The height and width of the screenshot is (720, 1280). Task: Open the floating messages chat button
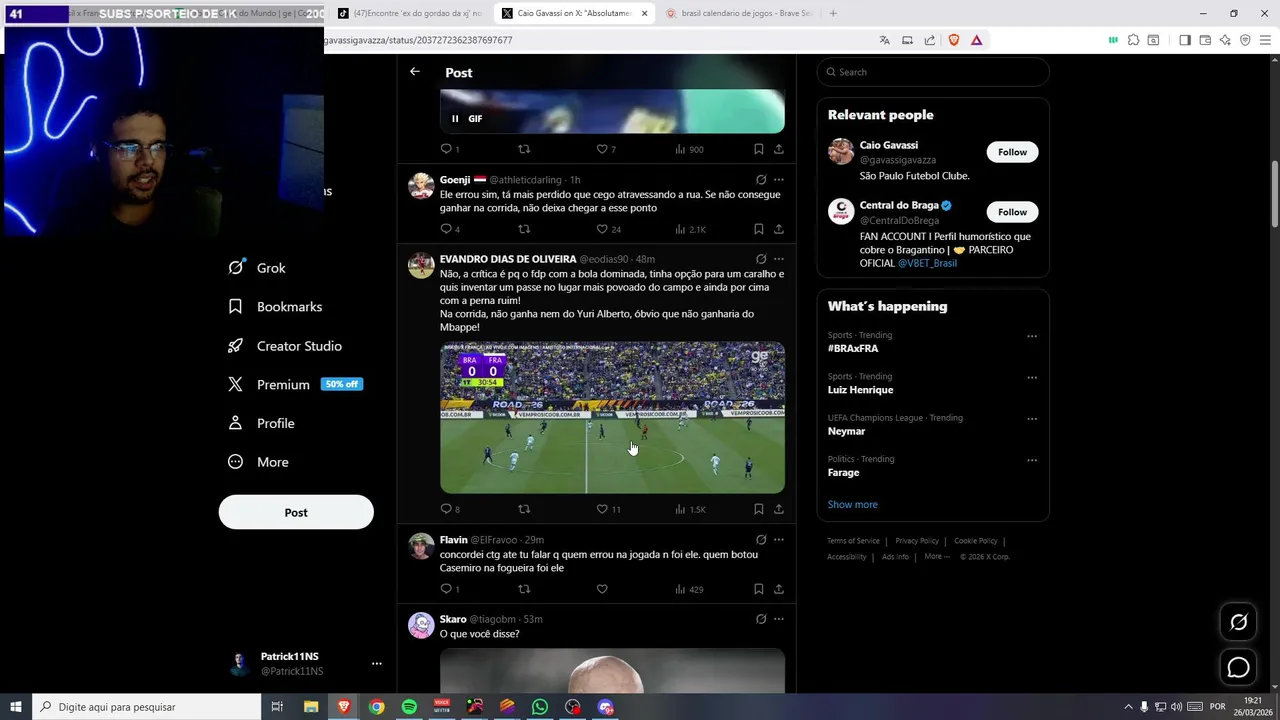(x=1238, y=667)
